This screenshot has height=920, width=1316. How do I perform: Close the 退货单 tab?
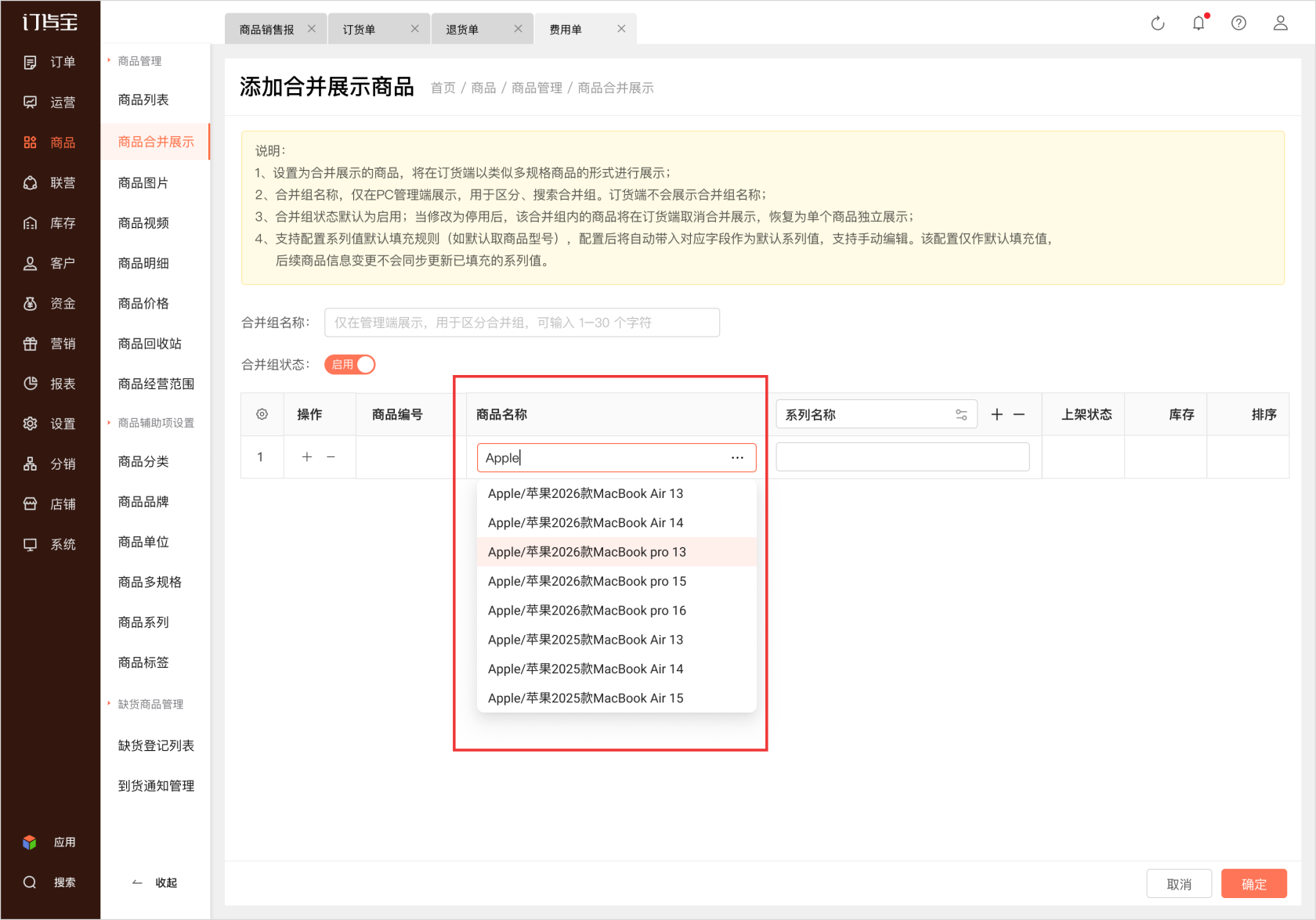point(518,29)
